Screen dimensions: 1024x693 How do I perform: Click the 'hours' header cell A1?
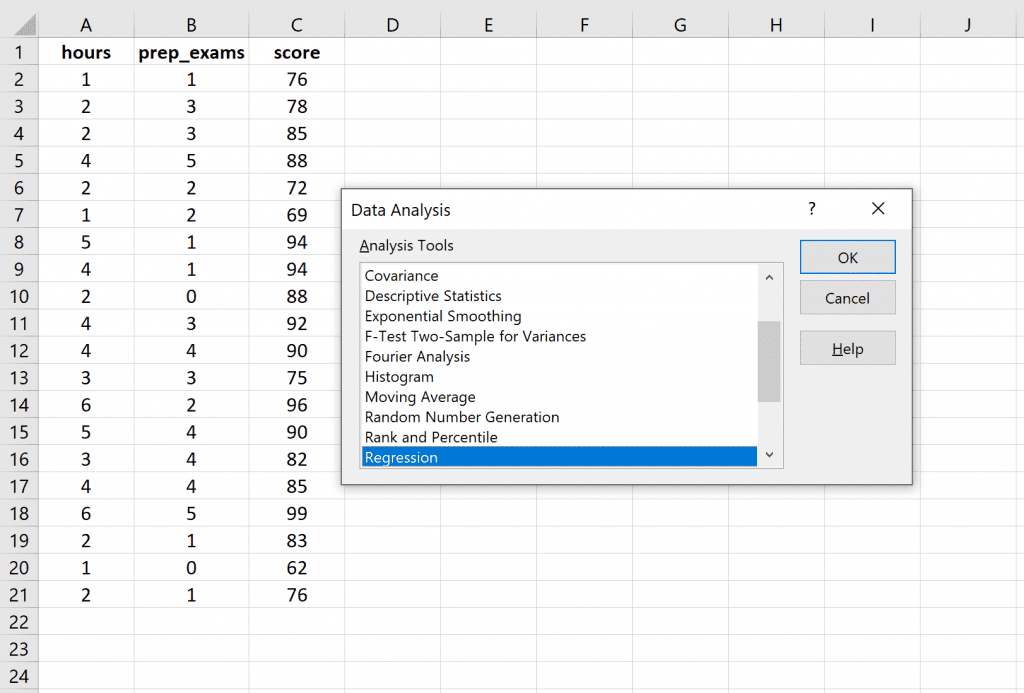tap(86, 53)
